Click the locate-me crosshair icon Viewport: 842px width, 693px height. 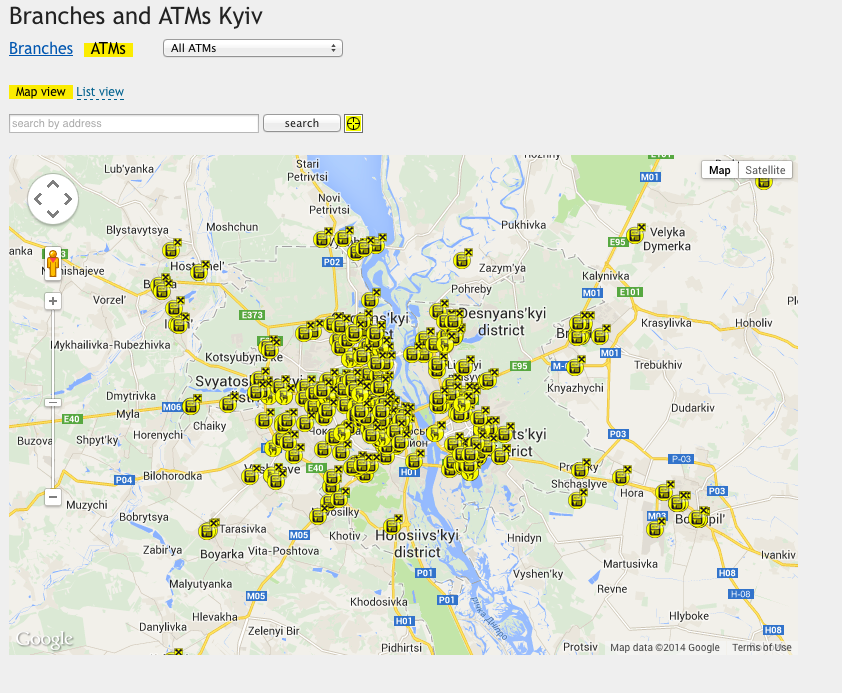[x=353, y=123]
